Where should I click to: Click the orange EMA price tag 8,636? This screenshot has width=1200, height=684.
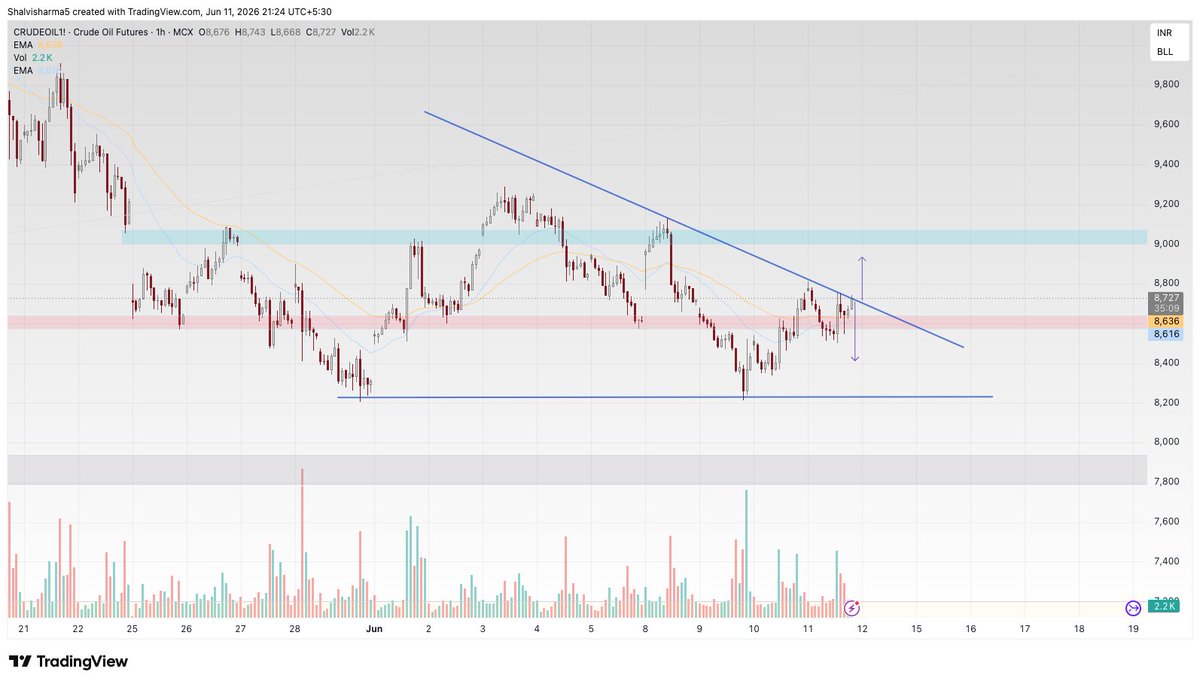[x=1165, y=321]
